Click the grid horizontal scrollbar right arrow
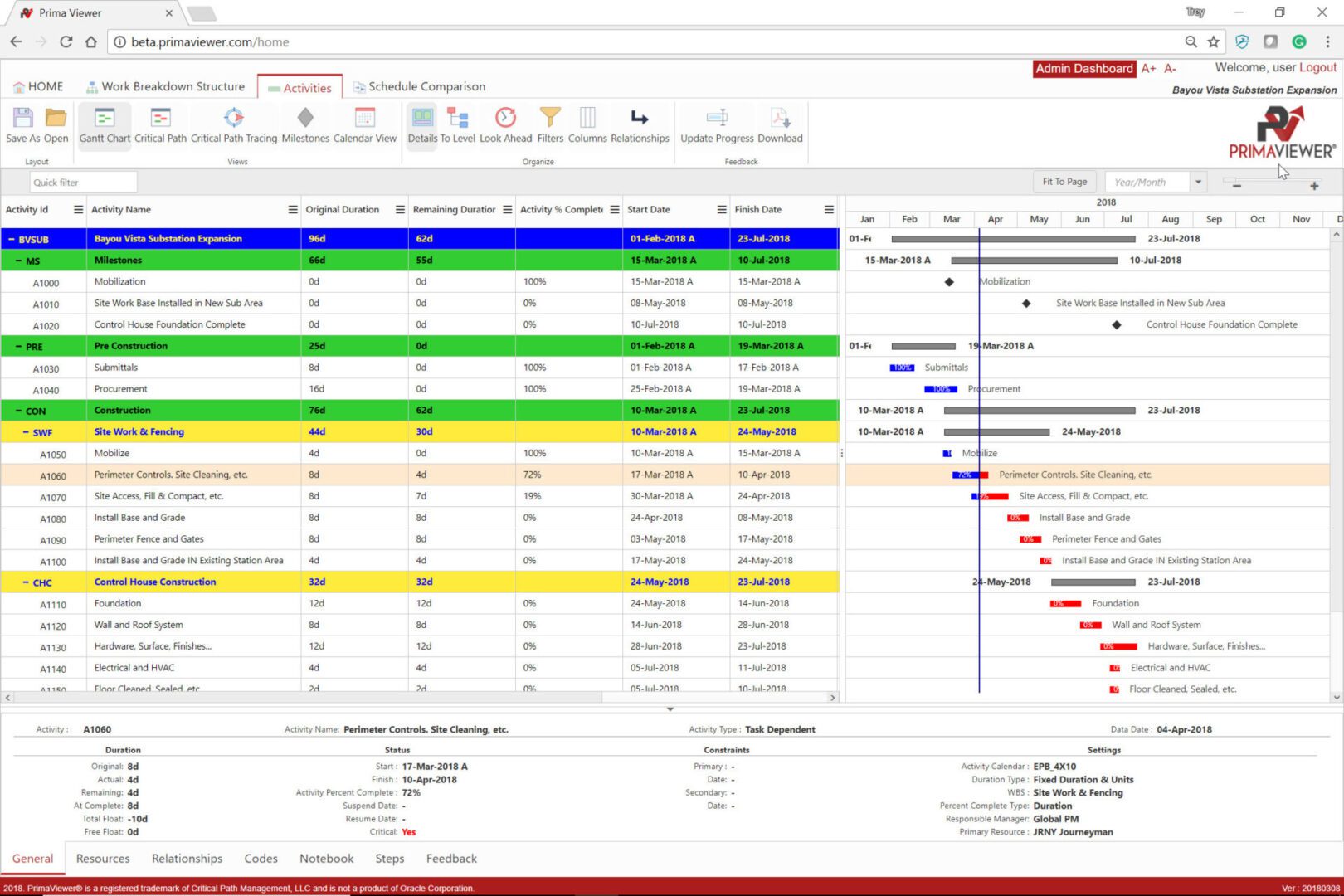Image resolution: width=1344 pixels, height=896 pixels. [833, 698]
